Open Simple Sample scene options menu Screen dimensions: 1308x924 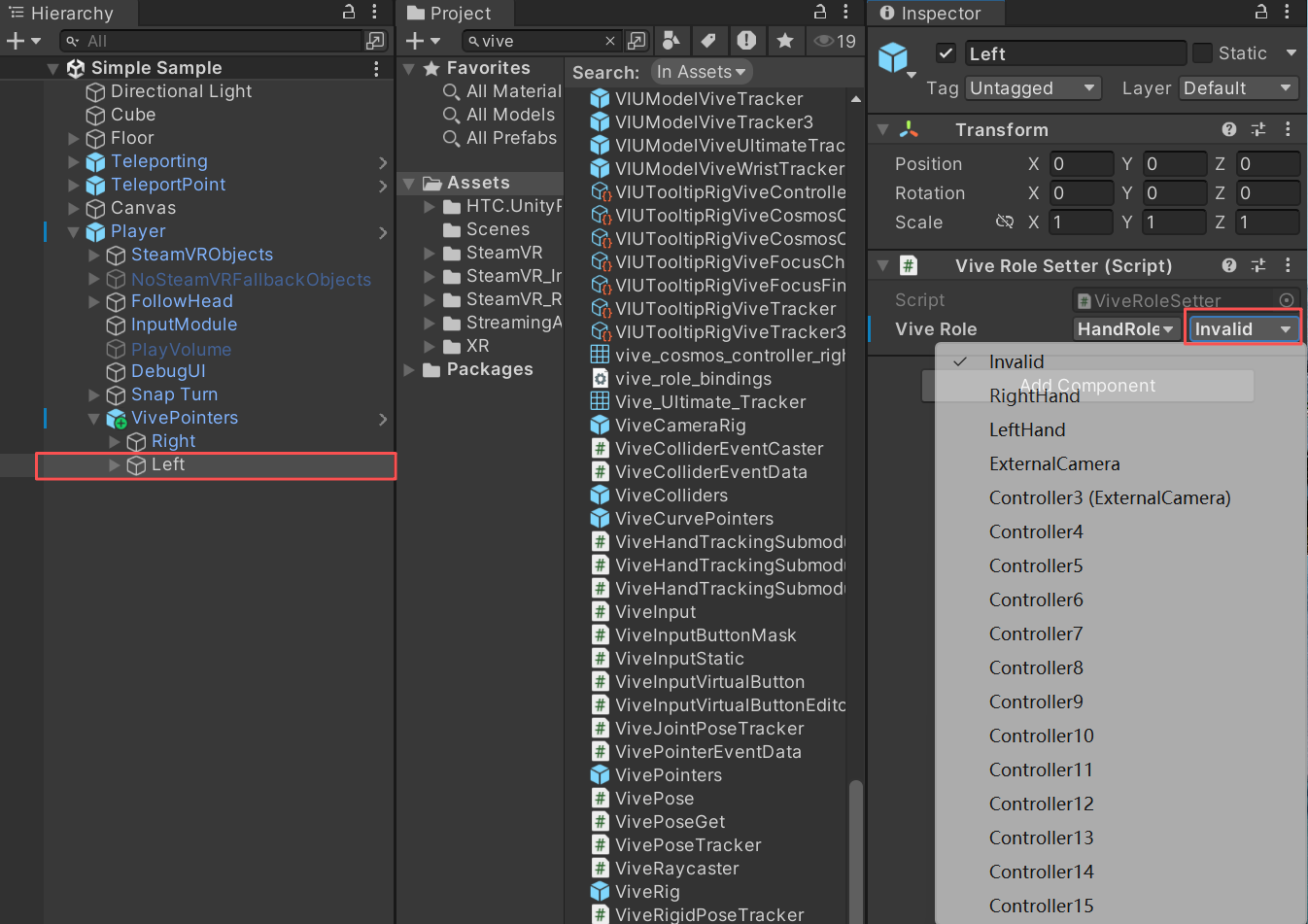click(x=376, y=68)
